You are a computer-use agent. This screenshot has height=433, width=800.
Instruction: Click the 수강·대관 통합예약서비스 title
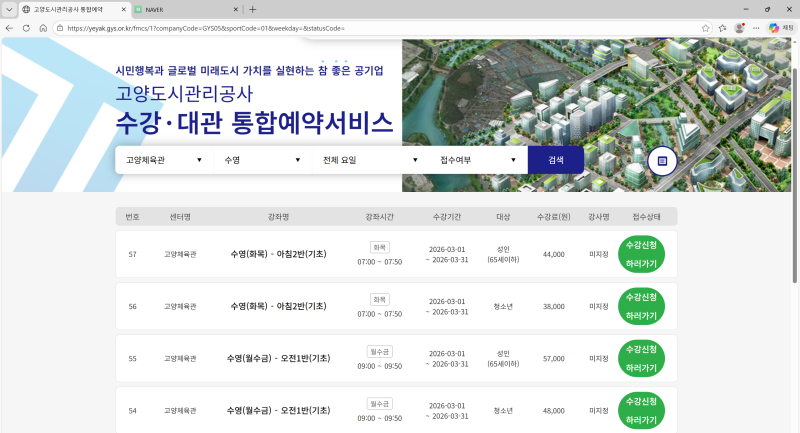pos(254,123)
